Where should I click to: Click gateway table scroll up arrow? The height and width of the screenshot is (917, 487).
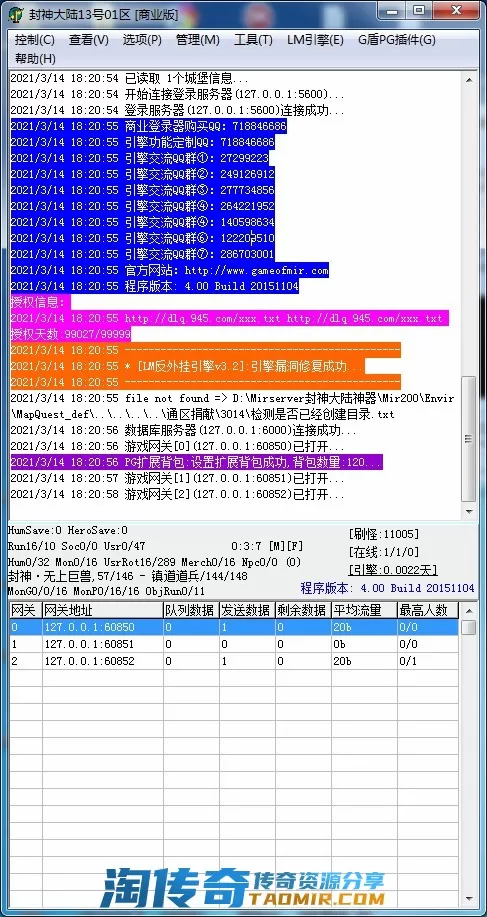(x=468, y=611)
